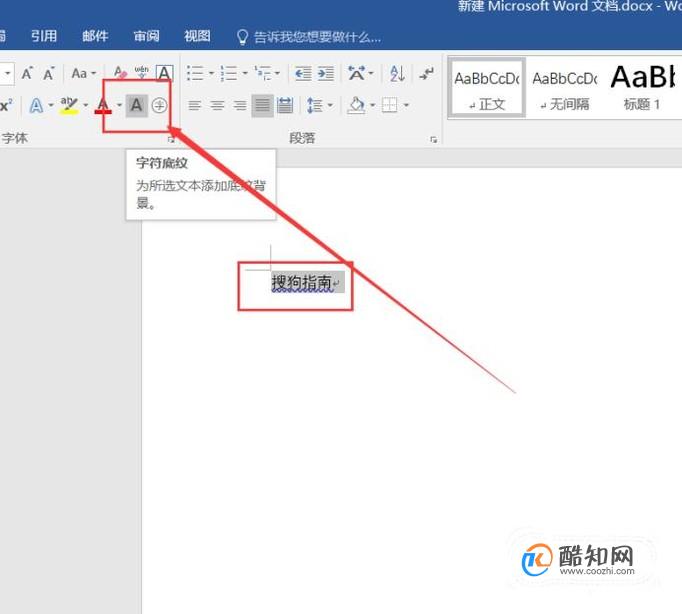Expand the font color dropdown arrow
Image resolution: width=682 pixels, height=614 pixels.
click(x=119, y=105)
